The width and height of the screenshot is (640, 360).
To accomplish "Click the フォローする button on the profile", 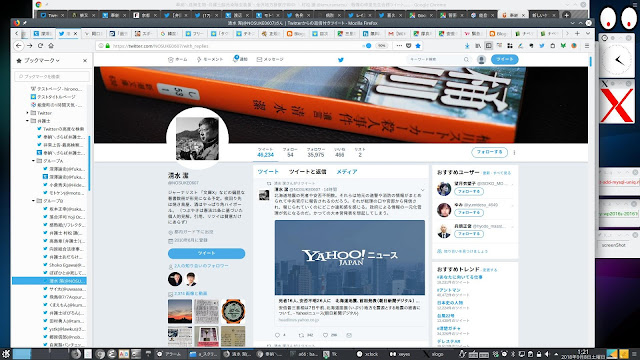I will click(x=489, y=152).
